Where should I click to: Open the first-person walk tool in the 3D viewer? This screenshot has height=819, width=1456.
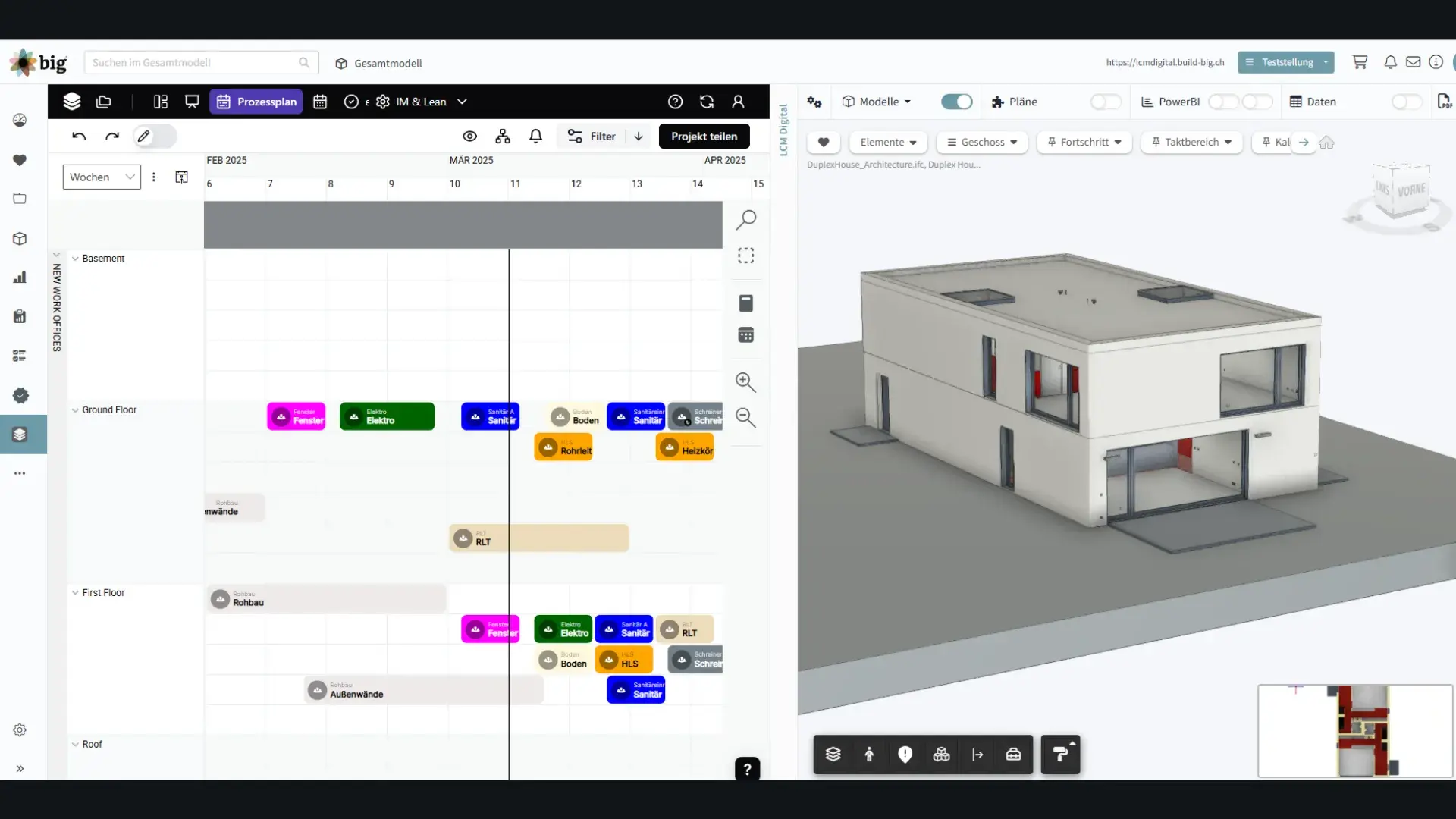click(x=869, y=755)
